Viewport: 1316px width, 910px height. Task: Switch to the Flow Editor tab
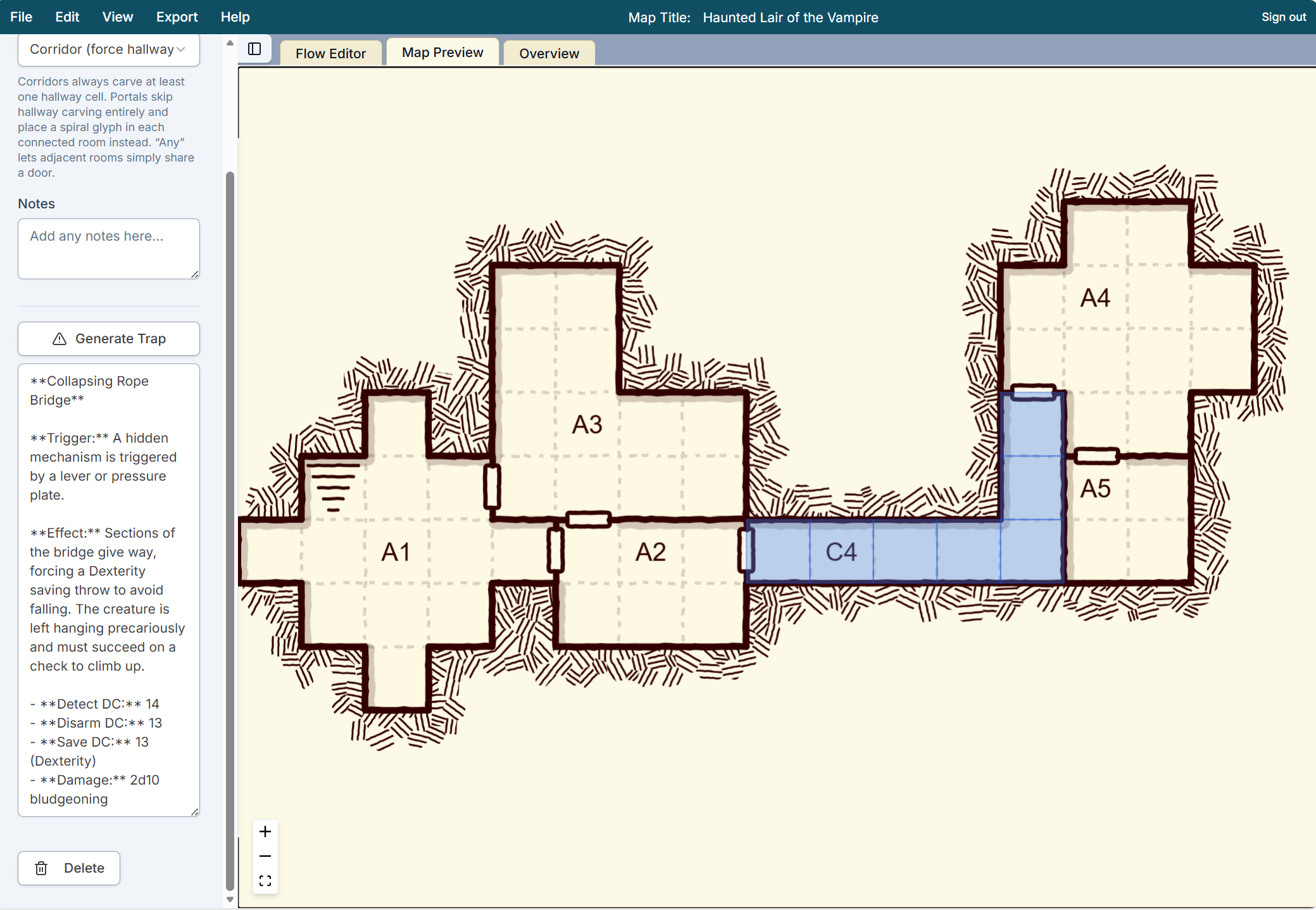[x=330, y=53]
